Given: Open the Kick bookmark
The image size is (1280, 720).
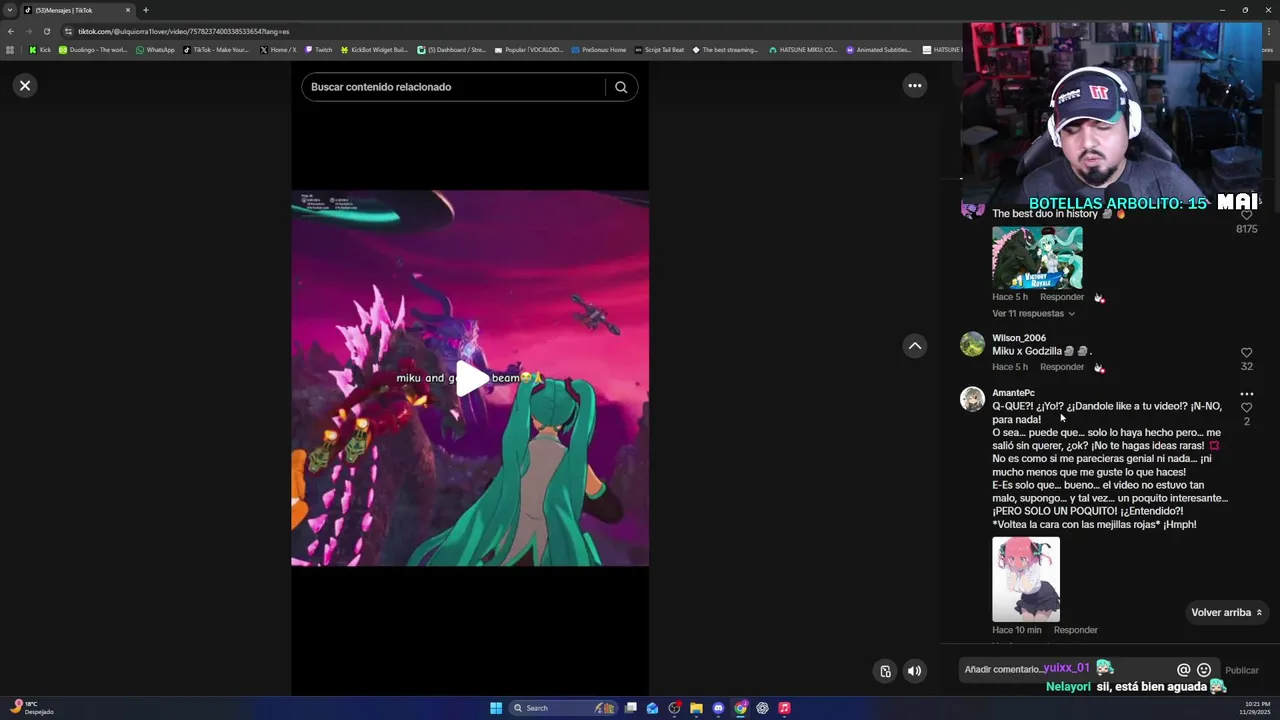Looking at the screenshot, I should click(40, 49).
